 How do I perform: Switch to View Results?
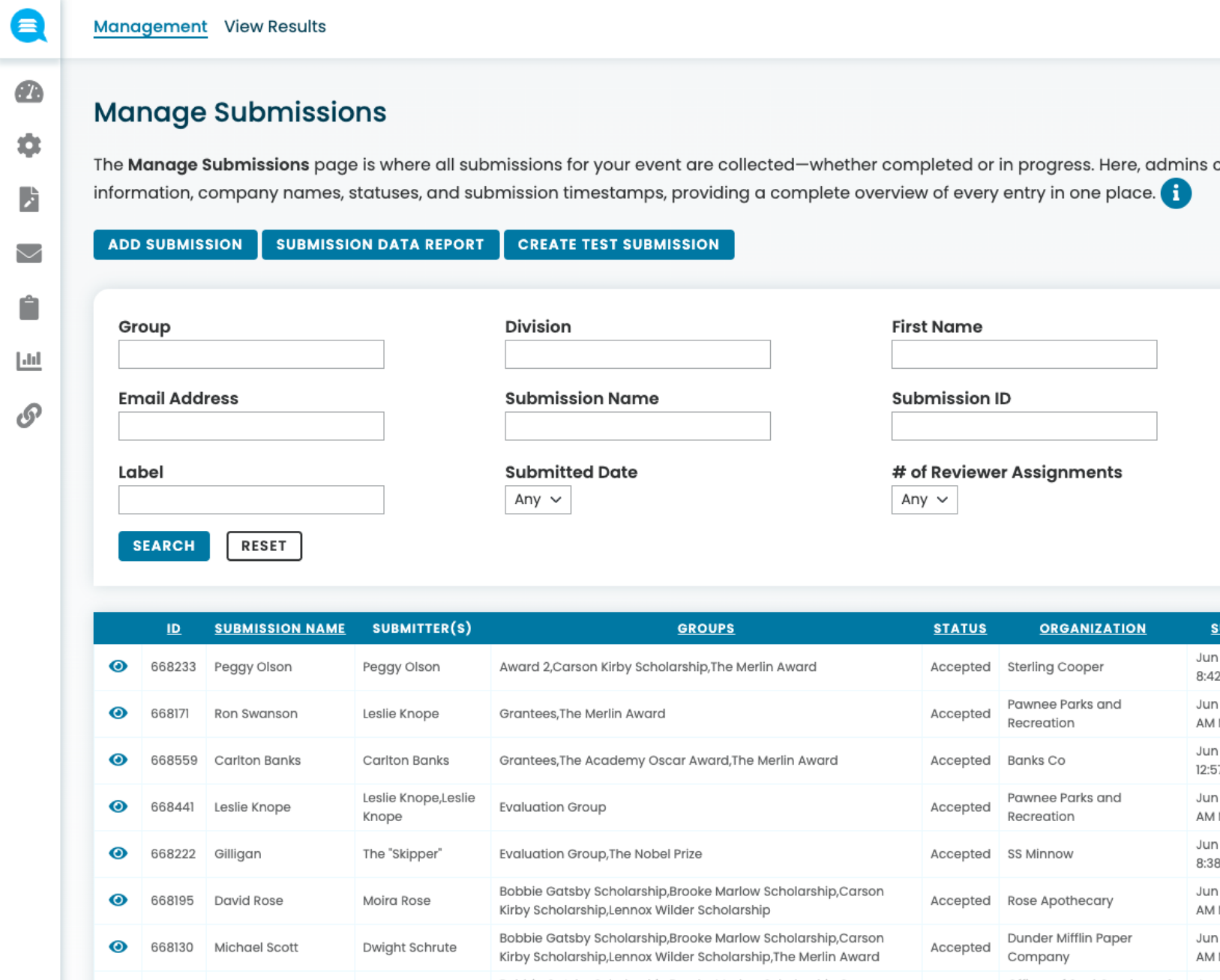coord(274,26)
